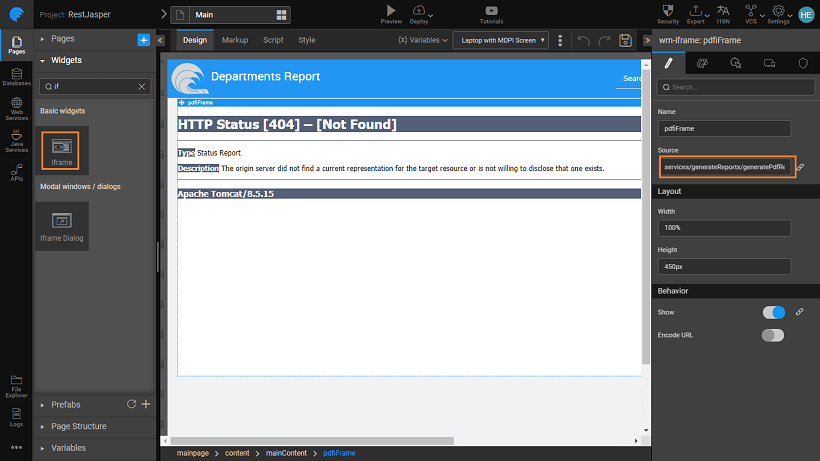Viewport: 820px width, 461px height.
Task: Open Web Services in left sidebar
Action: 16,114
